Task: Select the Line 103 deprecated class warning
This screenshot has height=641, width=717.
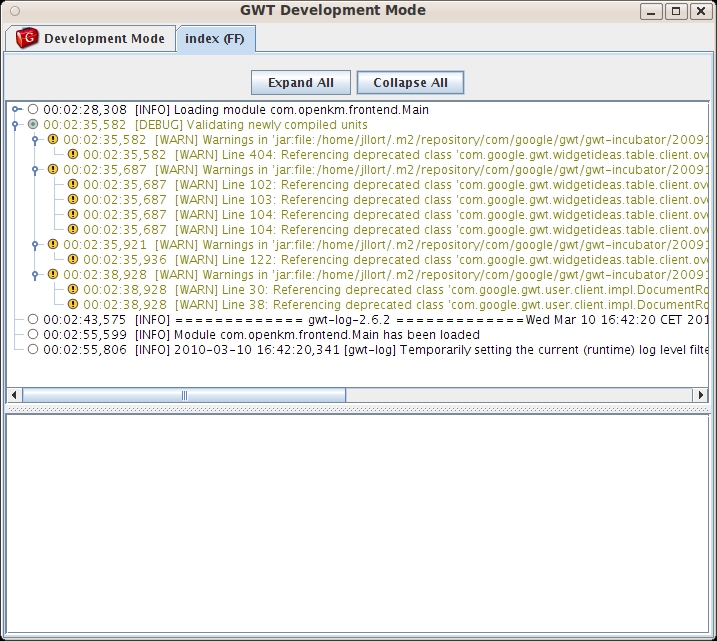Action: pos(395,200)
